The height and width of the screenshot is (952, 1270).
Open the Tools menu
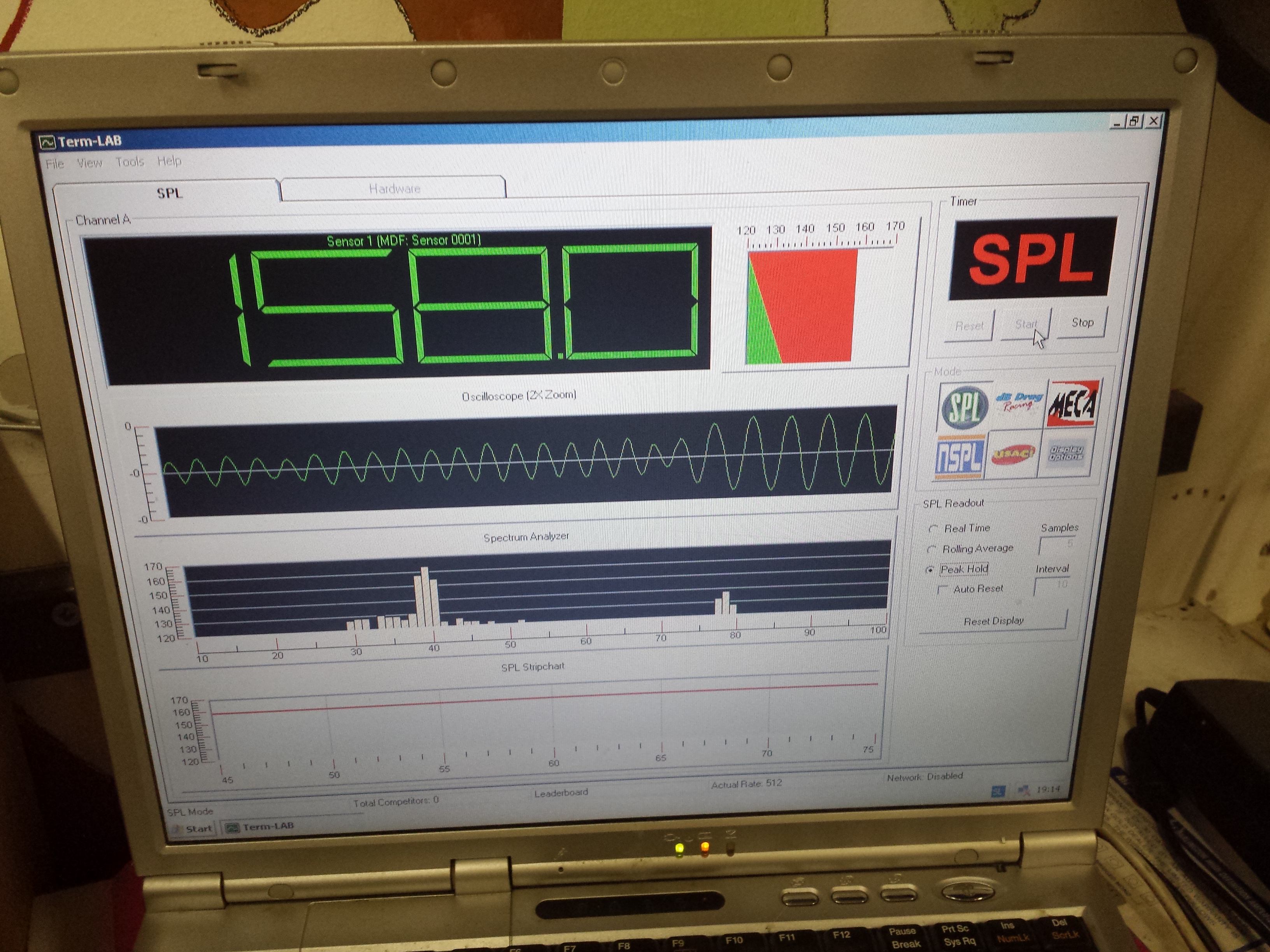130,162
